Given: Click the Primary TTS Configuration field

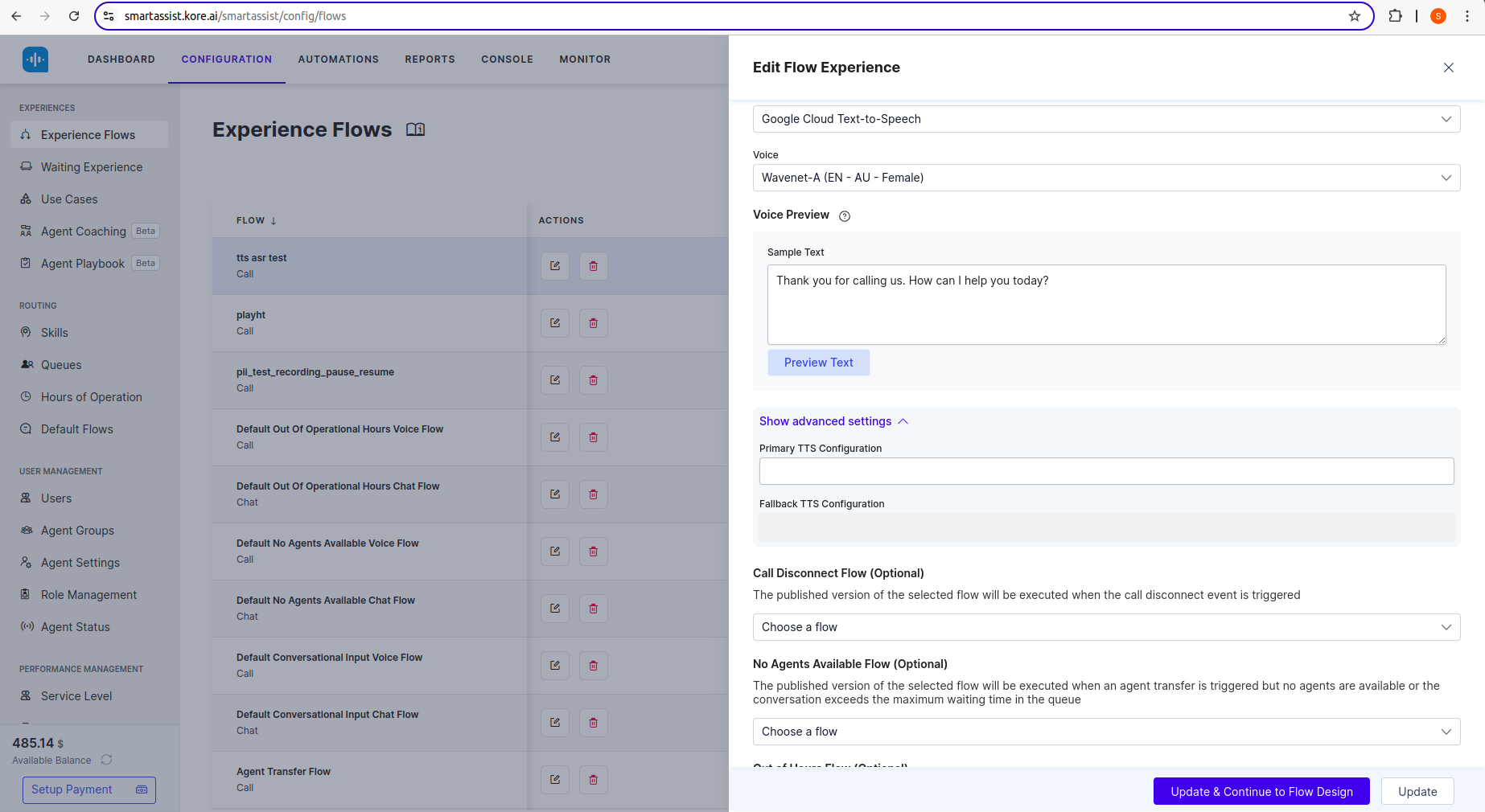Looking at the screenshot, I should [1106, 471].
